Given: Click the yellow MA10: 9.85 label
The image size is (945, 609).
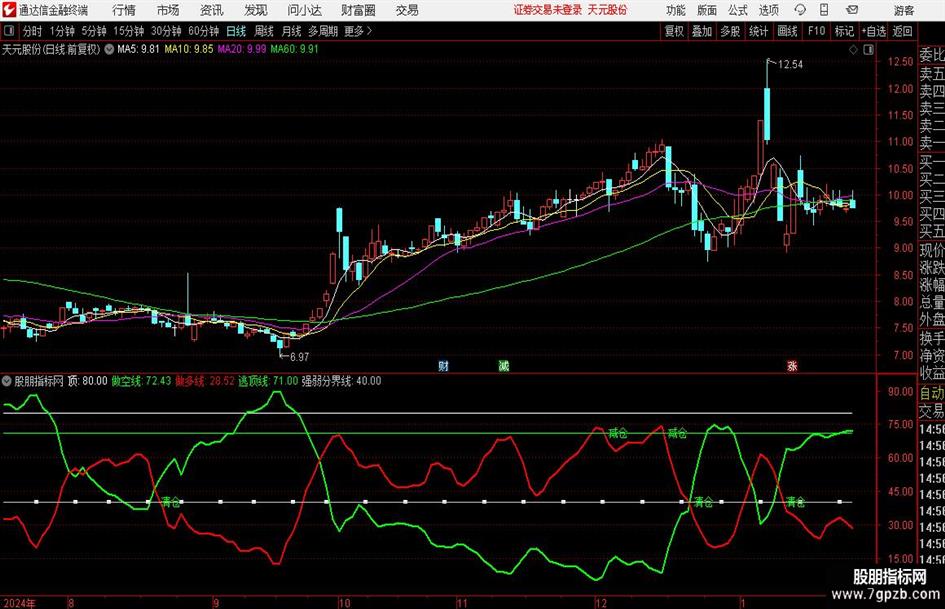Looking at the screenshot, I should click(x=189, y=49).
